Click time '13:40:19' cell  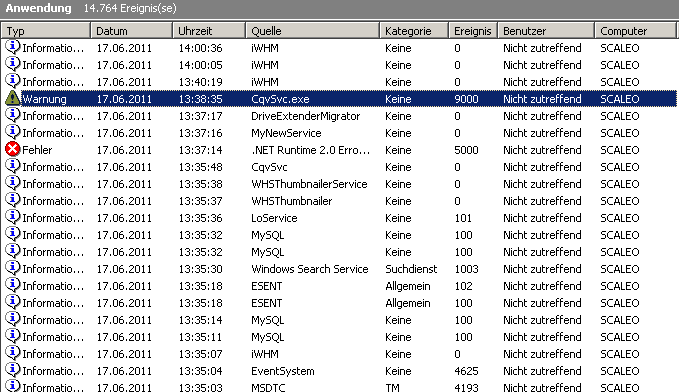200,82
